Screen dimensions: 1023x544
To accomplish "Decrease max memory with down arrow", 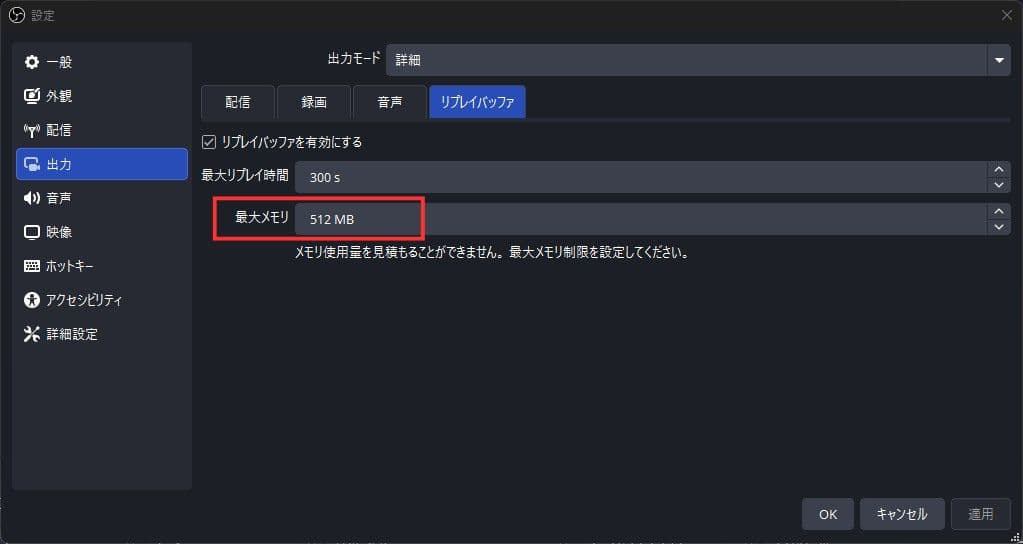I will (x=998, y=227).
